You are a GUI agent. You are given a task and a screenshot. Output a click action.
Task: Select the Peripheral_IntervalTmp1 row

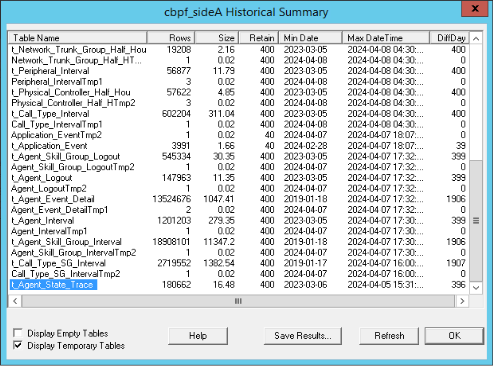[239, 82]
